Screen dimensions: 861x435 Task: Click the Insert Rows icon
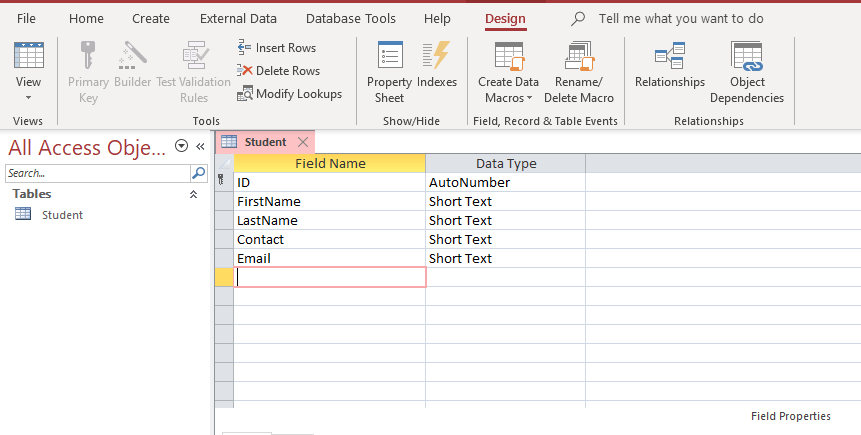point(245,48)
